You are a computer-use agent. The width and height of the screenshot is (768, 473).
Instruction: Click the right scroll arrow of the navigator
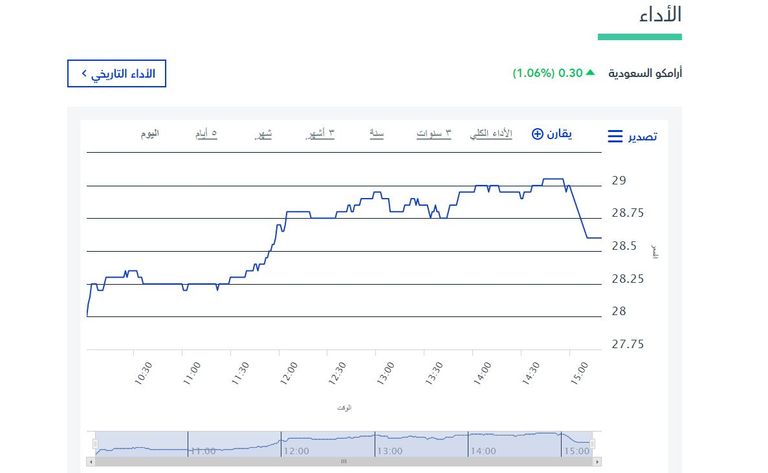(x=597, y=462)
